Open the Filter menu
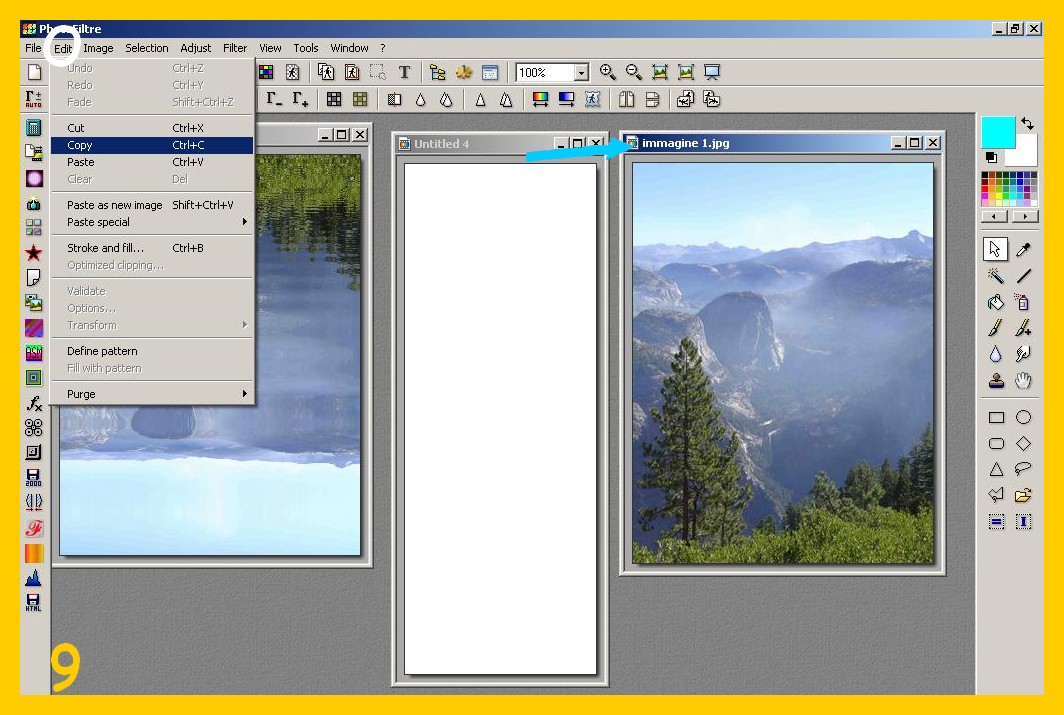Screen dimensions: 1064x715 pyautogui.click(x=235, y=48)
